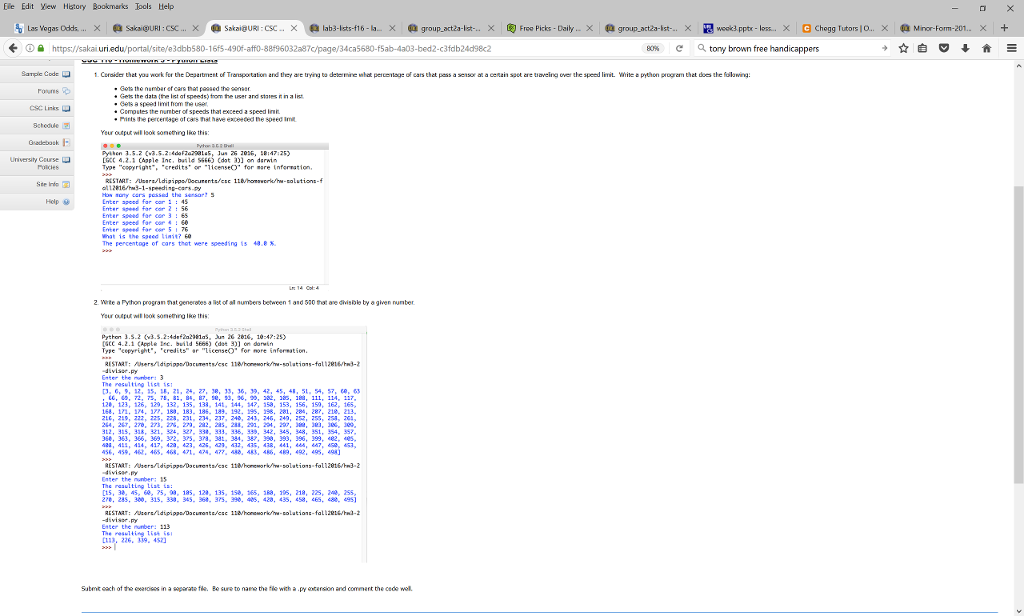1024x616 pixels.
Task: Click inside the address bar URL field
Action: pos(350,46)
